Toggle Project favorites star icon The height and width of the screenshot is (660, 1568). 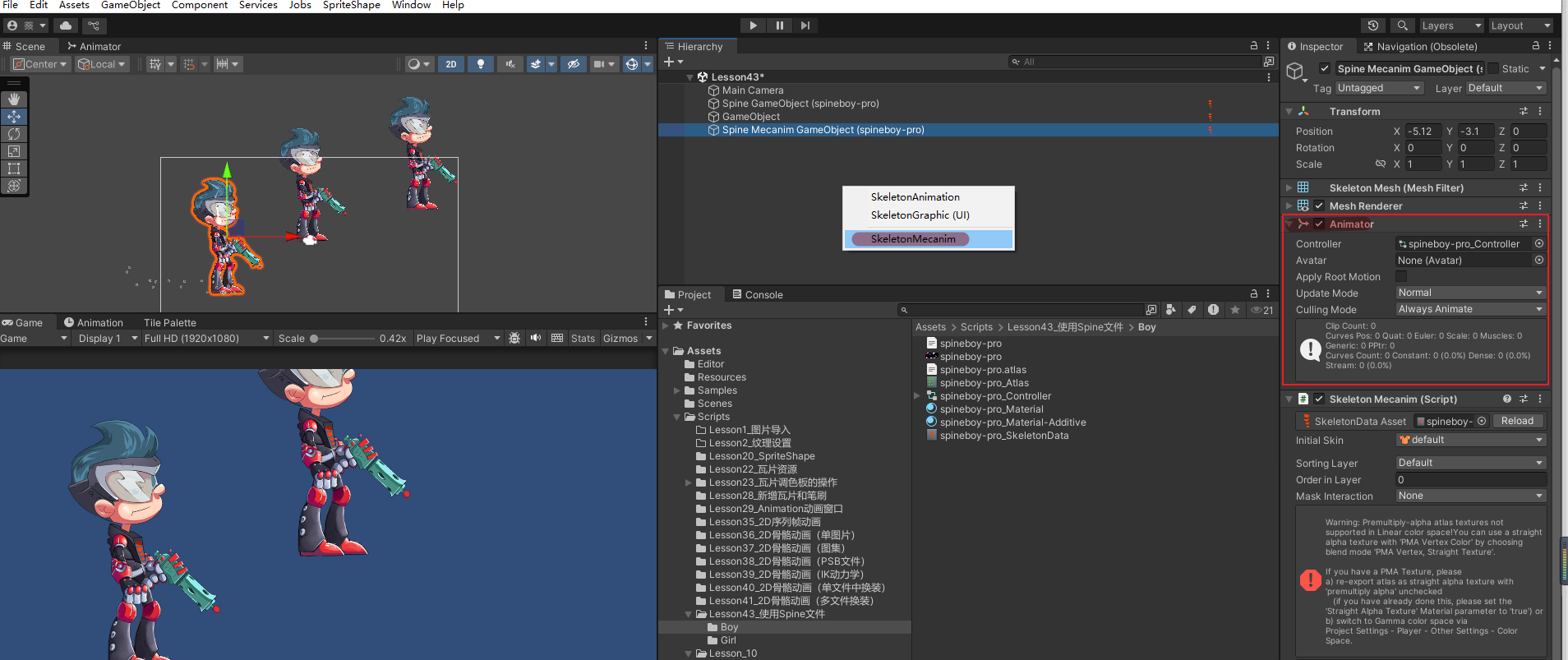[x=1235, y=310]
